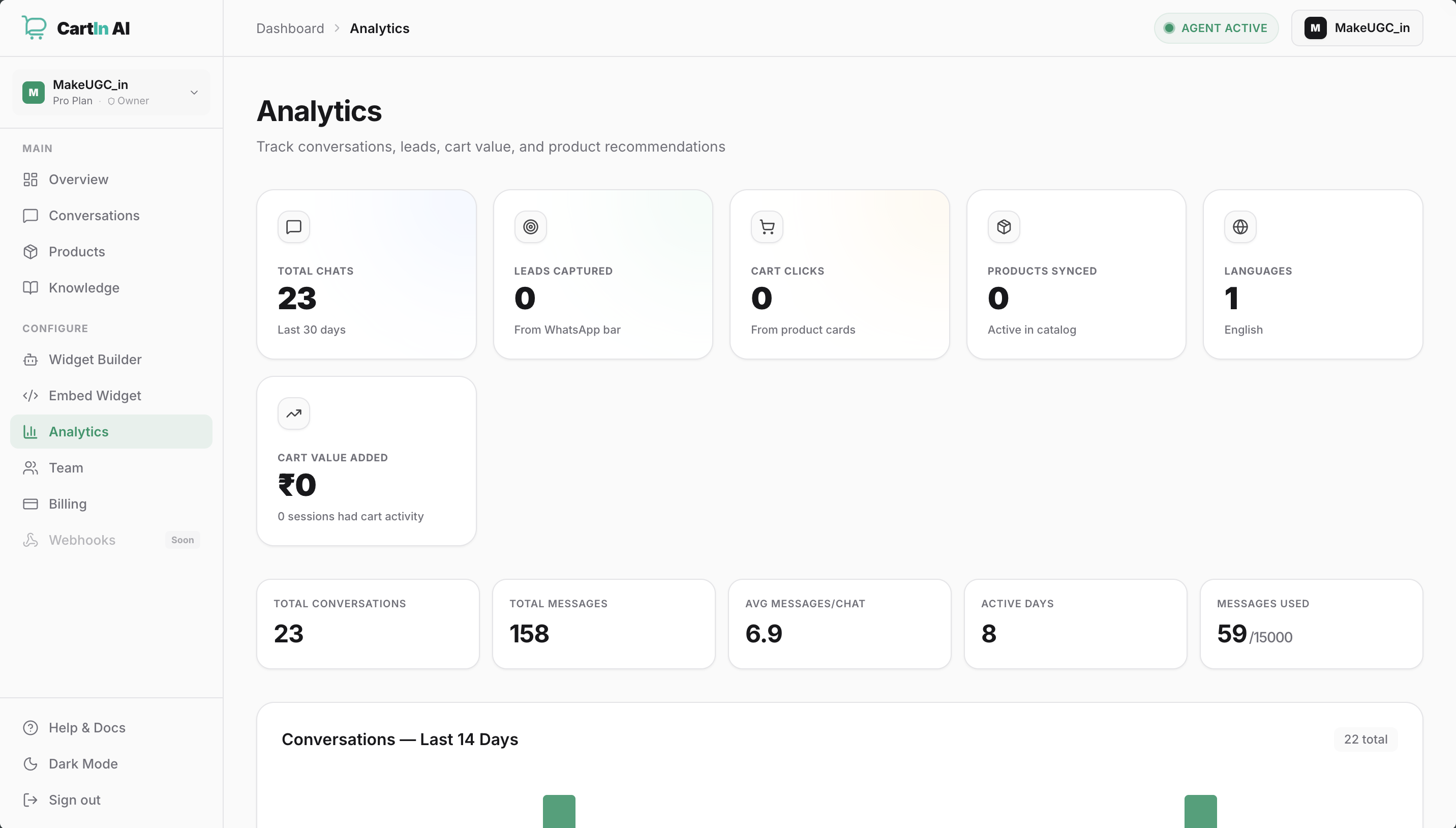Click the Soon badge next to Webhooks
The width and height of the screenshot is (1456, 828).
(x=183, y=540)
